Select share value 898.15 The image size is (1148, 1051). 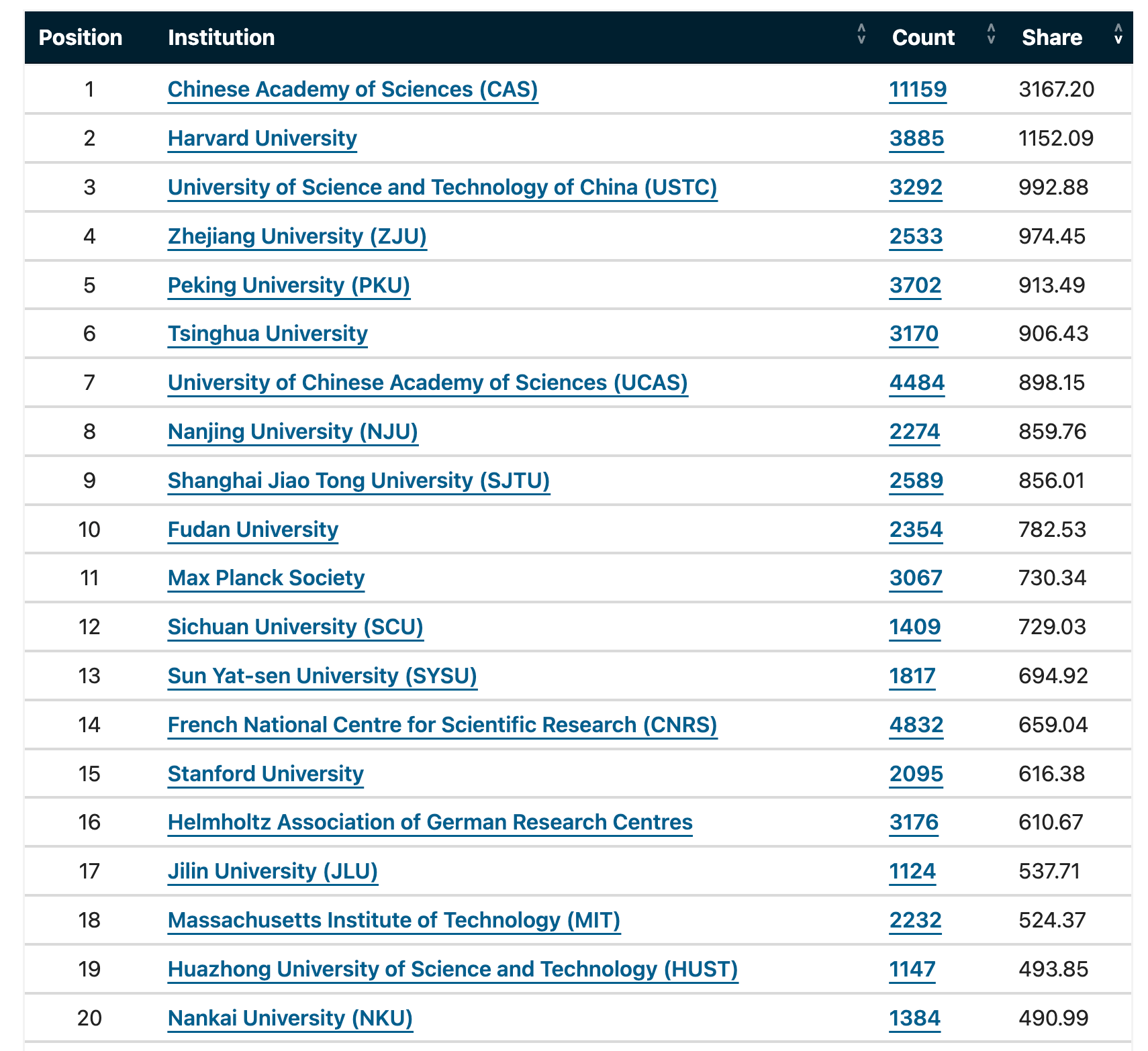click(1052, 383)
